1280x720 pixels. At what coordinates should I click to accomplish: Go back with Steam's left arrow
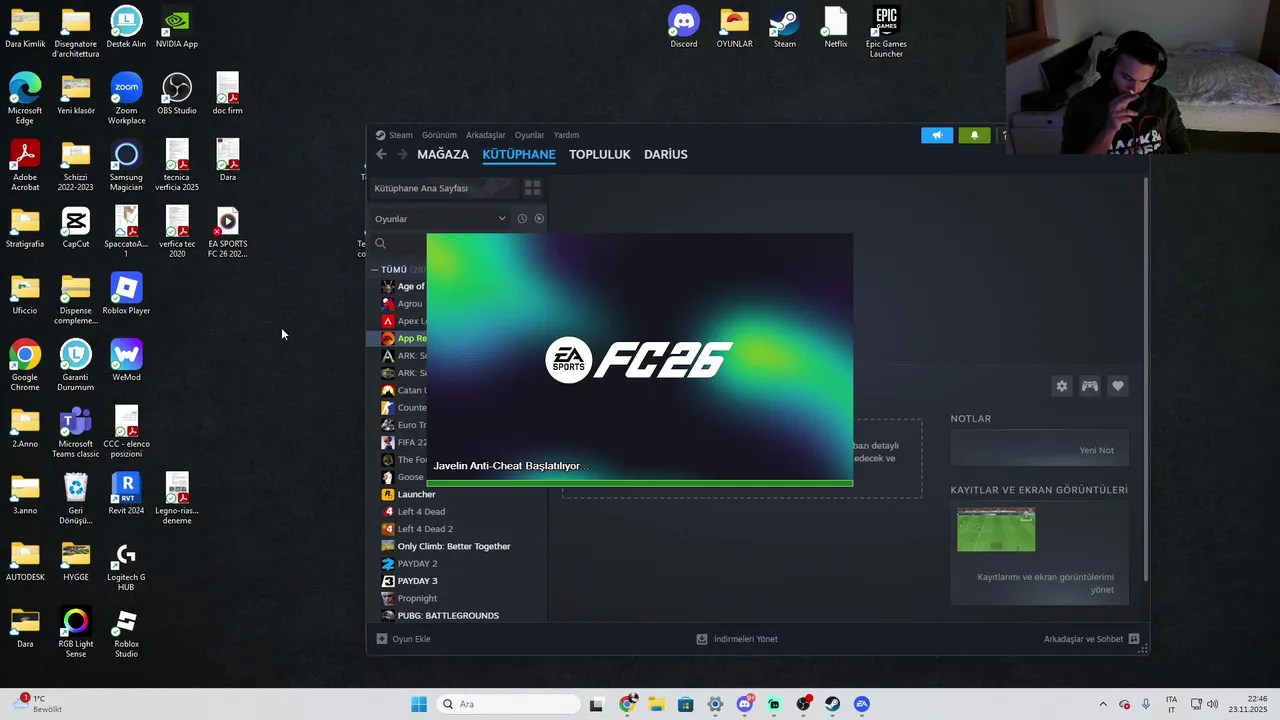381,154
